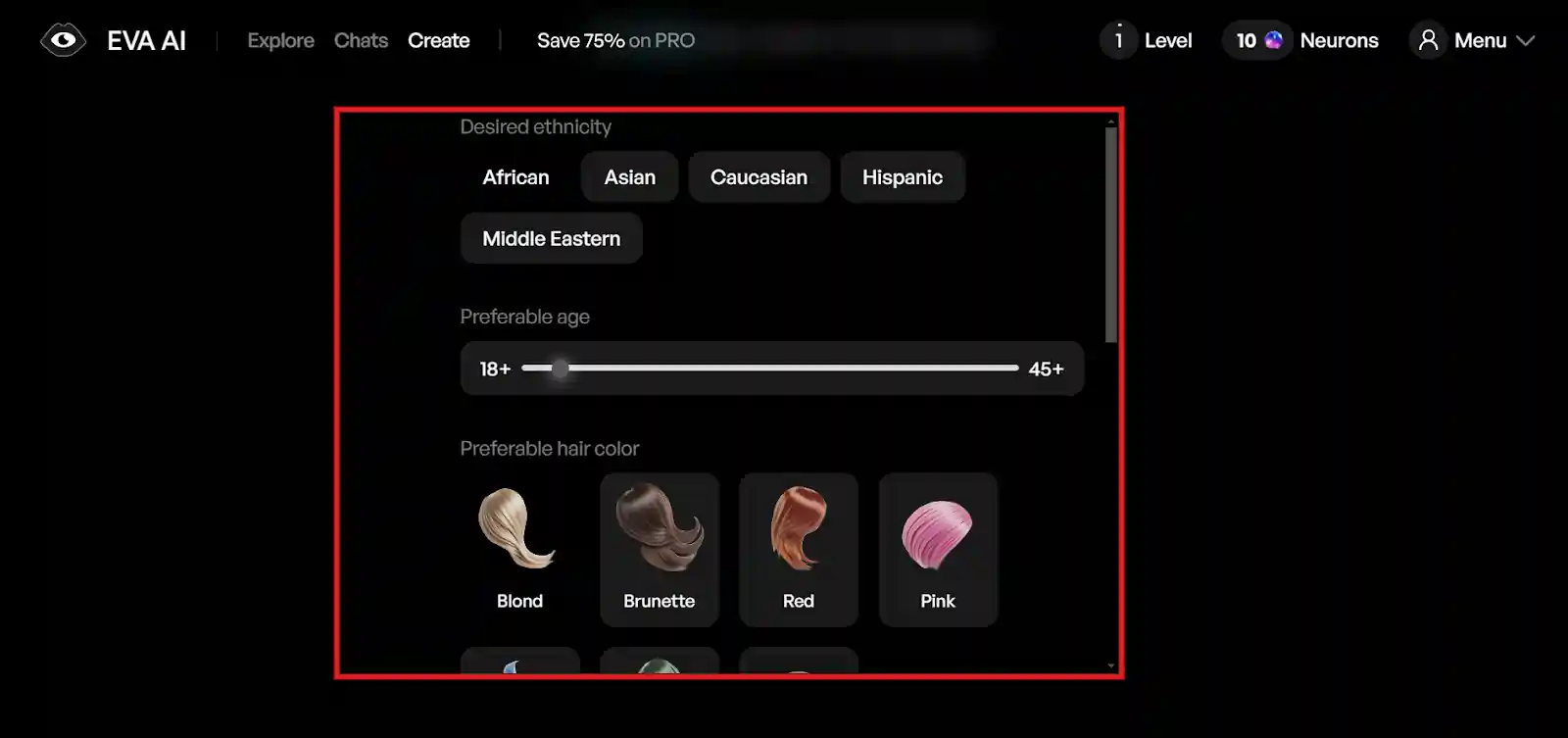1568x738 pixels.
Task: Click the scrollbar up arrow
Action: click(1110, 122)
